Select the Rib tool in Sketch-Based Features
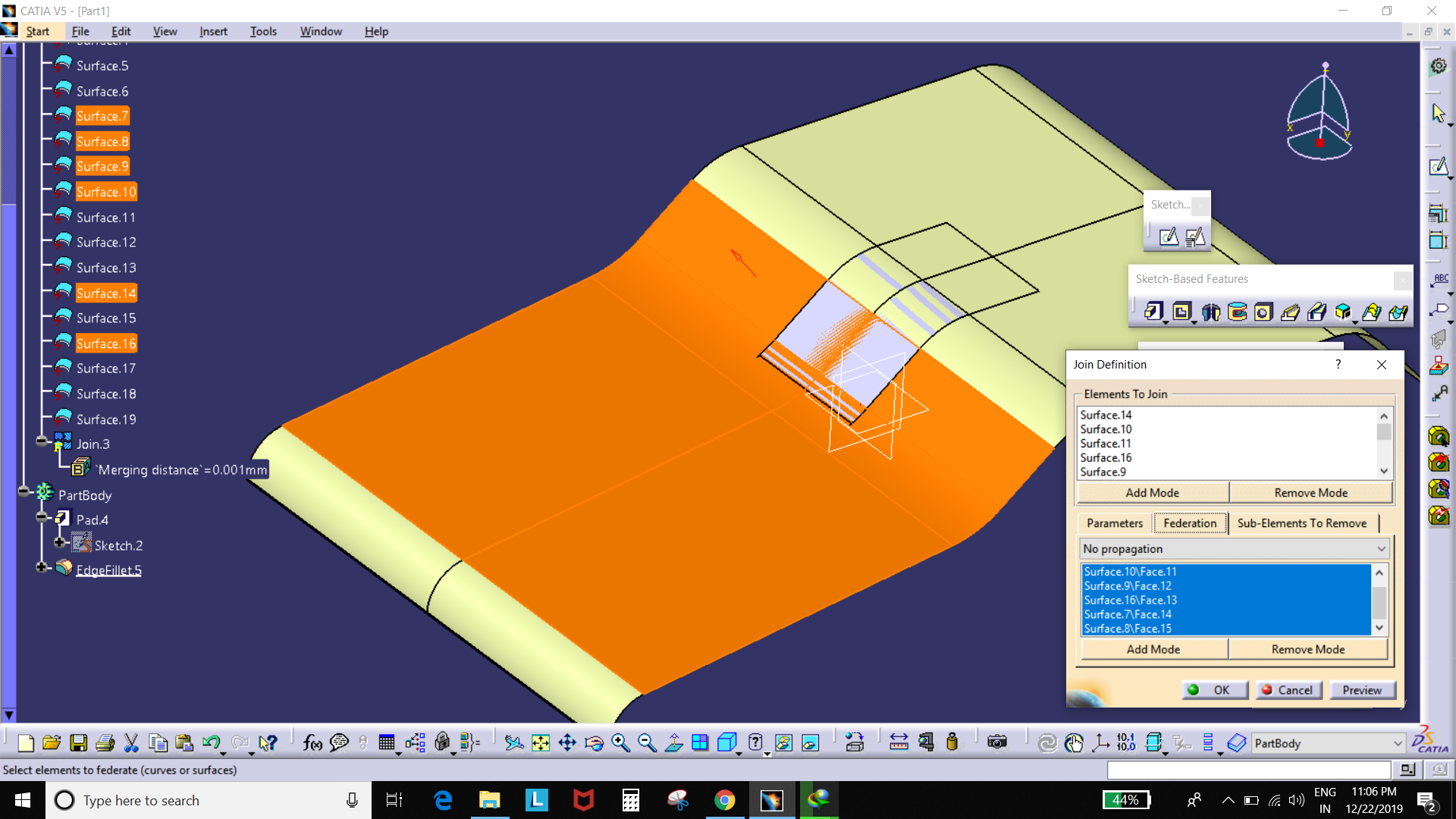 1291,312
